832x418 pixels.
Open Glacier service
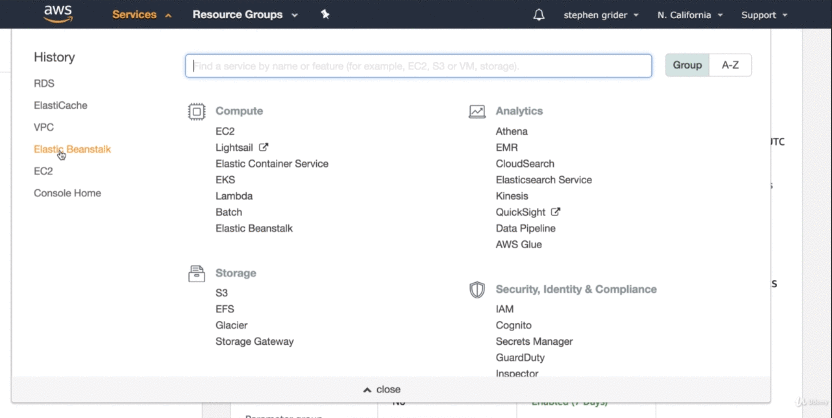point(231,325)
